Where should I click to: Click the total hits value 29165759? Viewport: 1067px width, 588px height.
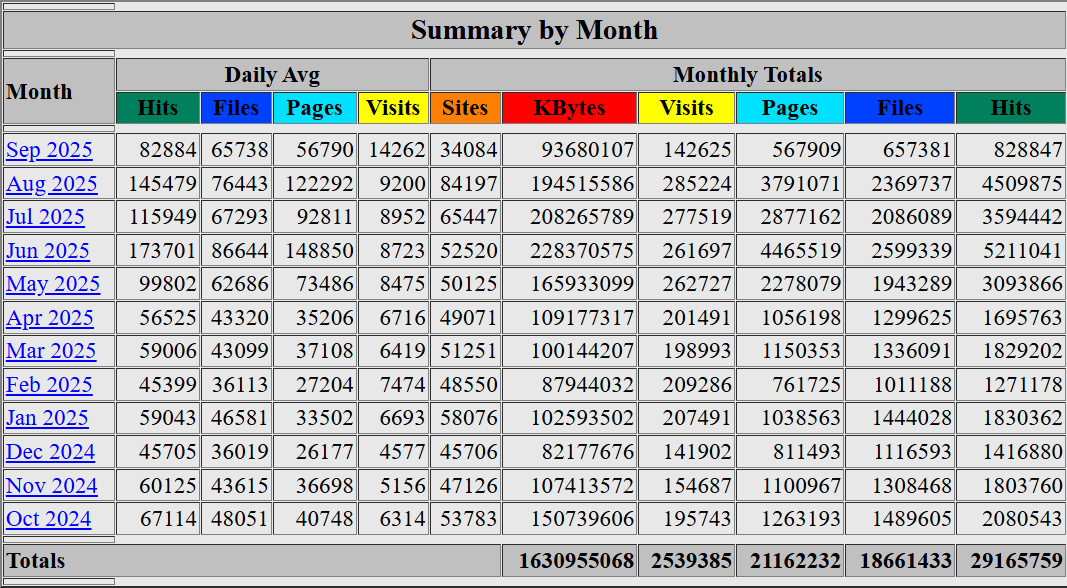click(1017, 561)
